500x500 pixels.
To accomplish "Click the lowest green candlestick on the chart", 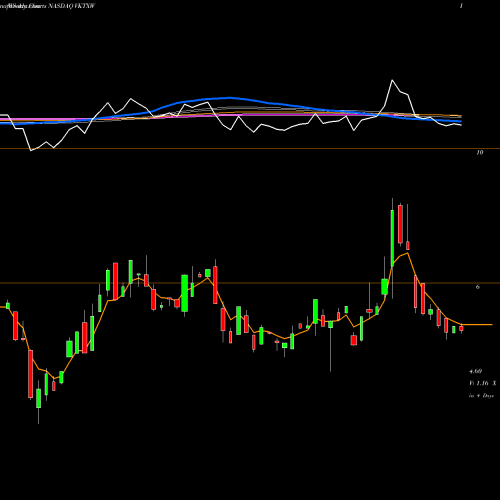I will [x=39, y=398].
